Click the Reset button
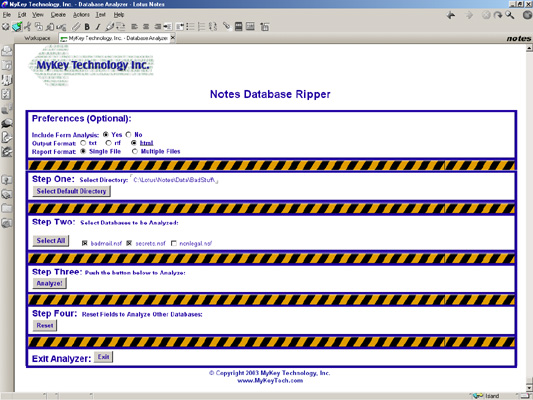 click(x=45, y=326)
